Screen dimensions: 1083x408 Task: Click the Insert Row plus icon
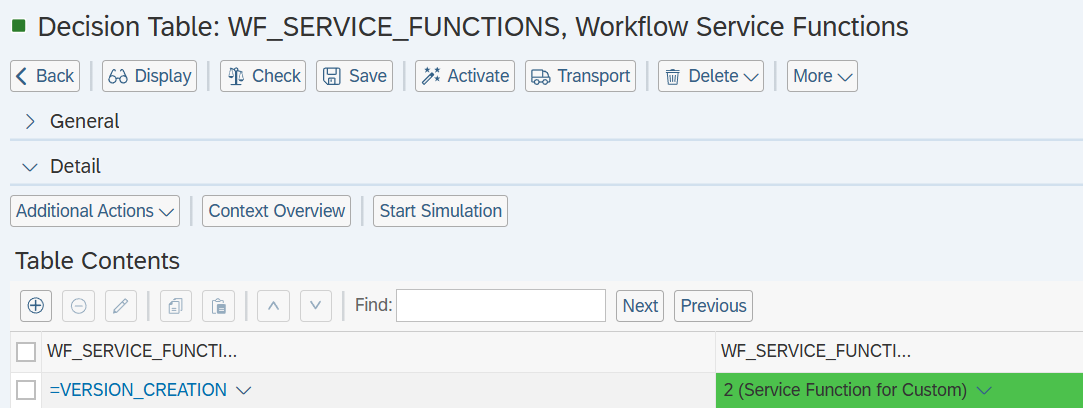pos(35,306)
